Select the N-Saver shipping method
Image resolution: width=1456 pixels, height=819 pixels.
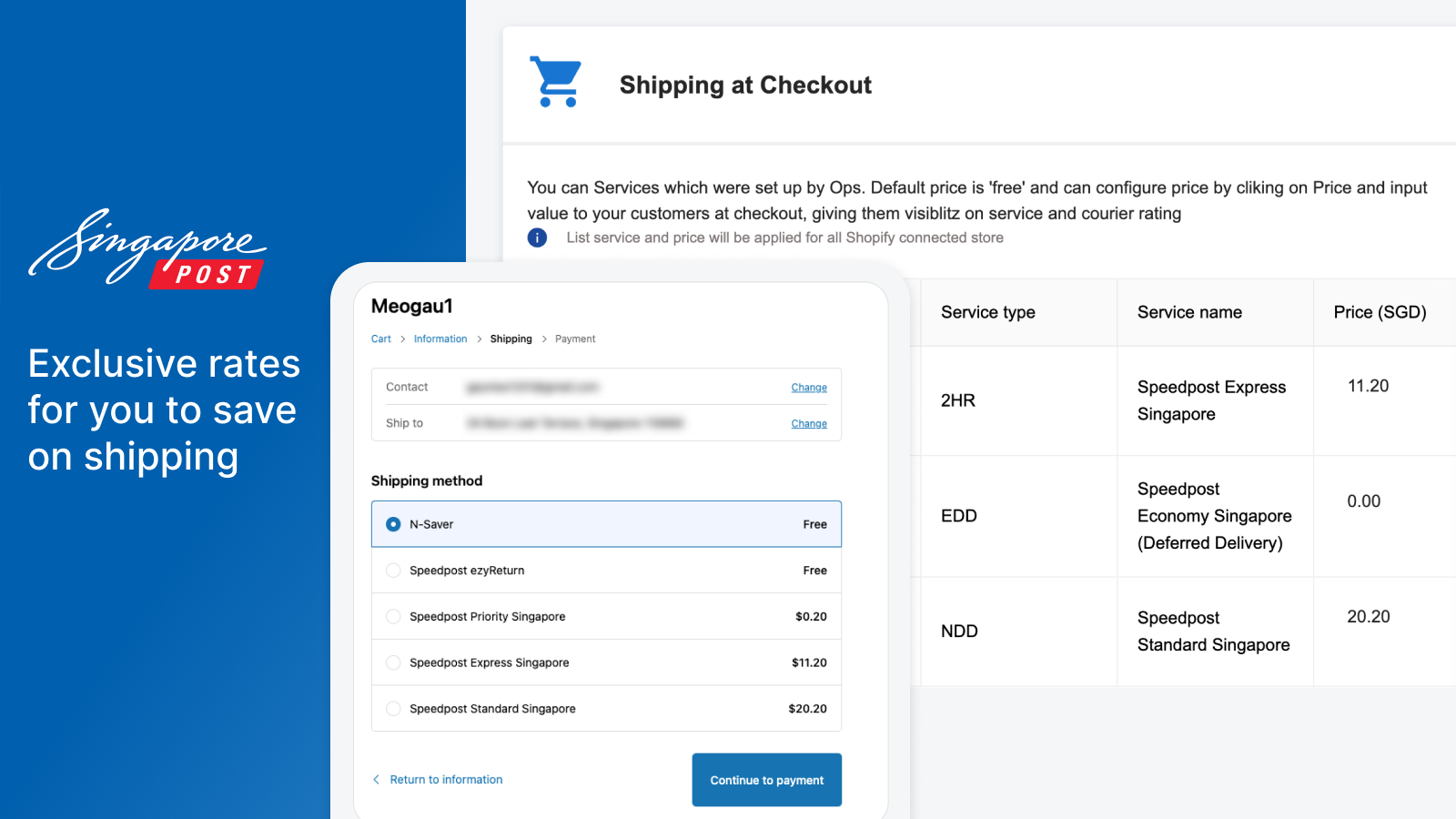[606, 524]
